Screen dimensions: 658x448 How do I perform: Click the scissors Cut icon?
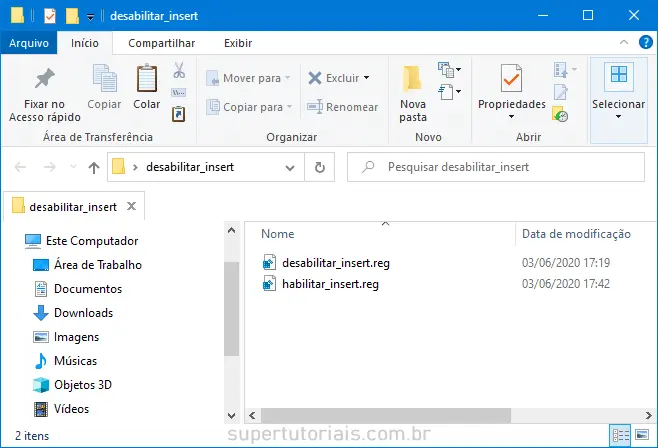(179, 71)
